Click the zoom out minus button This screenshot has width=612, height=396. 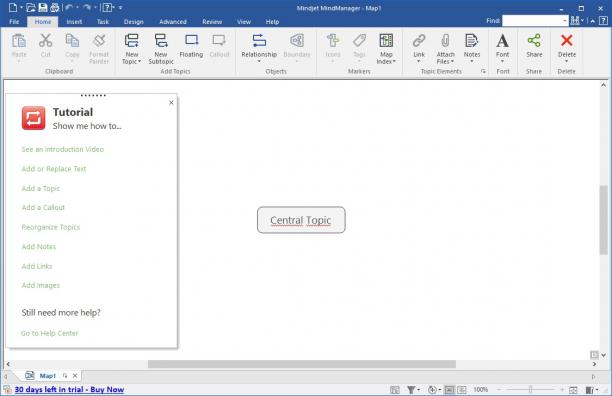pyautogui.click(x=499, y=389)
